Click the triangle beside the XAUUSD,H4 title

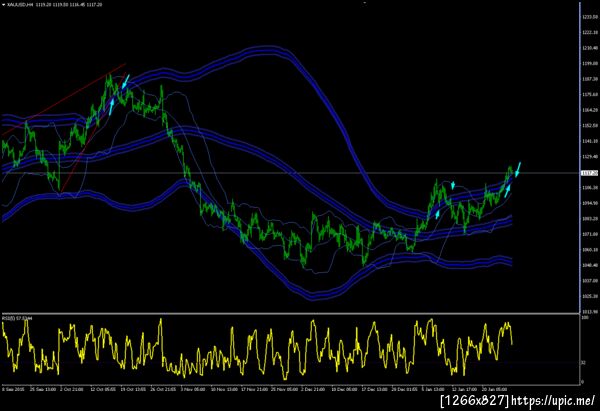click(3, 5)
